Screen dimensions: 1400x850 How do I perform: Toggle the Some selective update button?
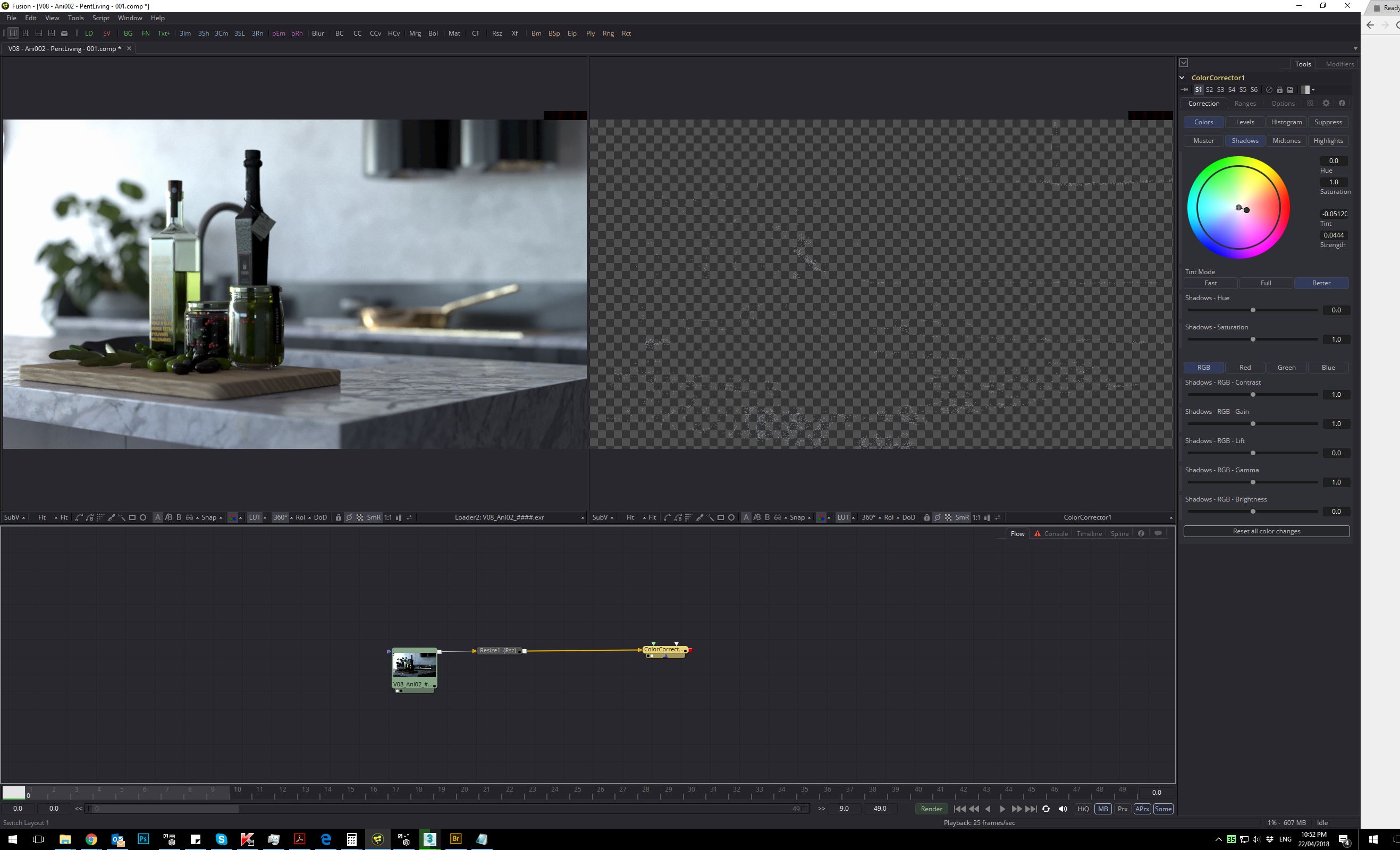pyautogui.click(x=1163, y=809)
